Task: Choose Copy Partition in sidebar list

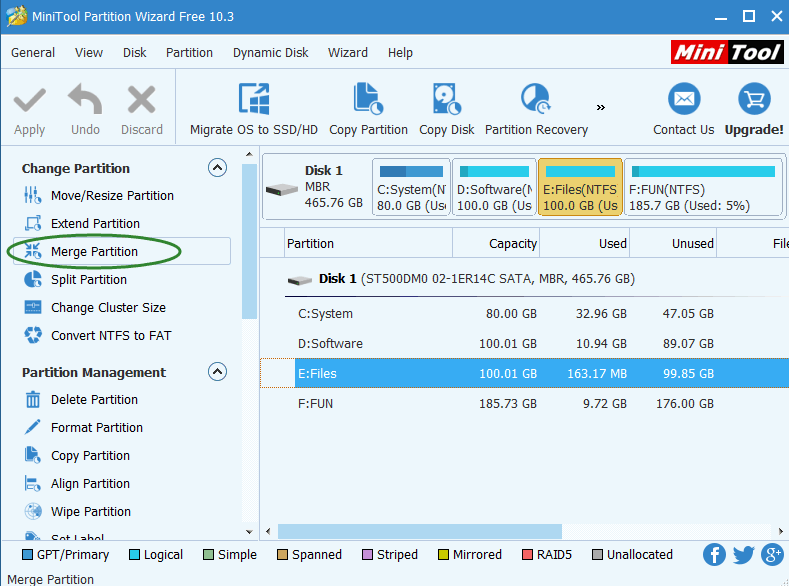Action: click(x=90, y=456)
